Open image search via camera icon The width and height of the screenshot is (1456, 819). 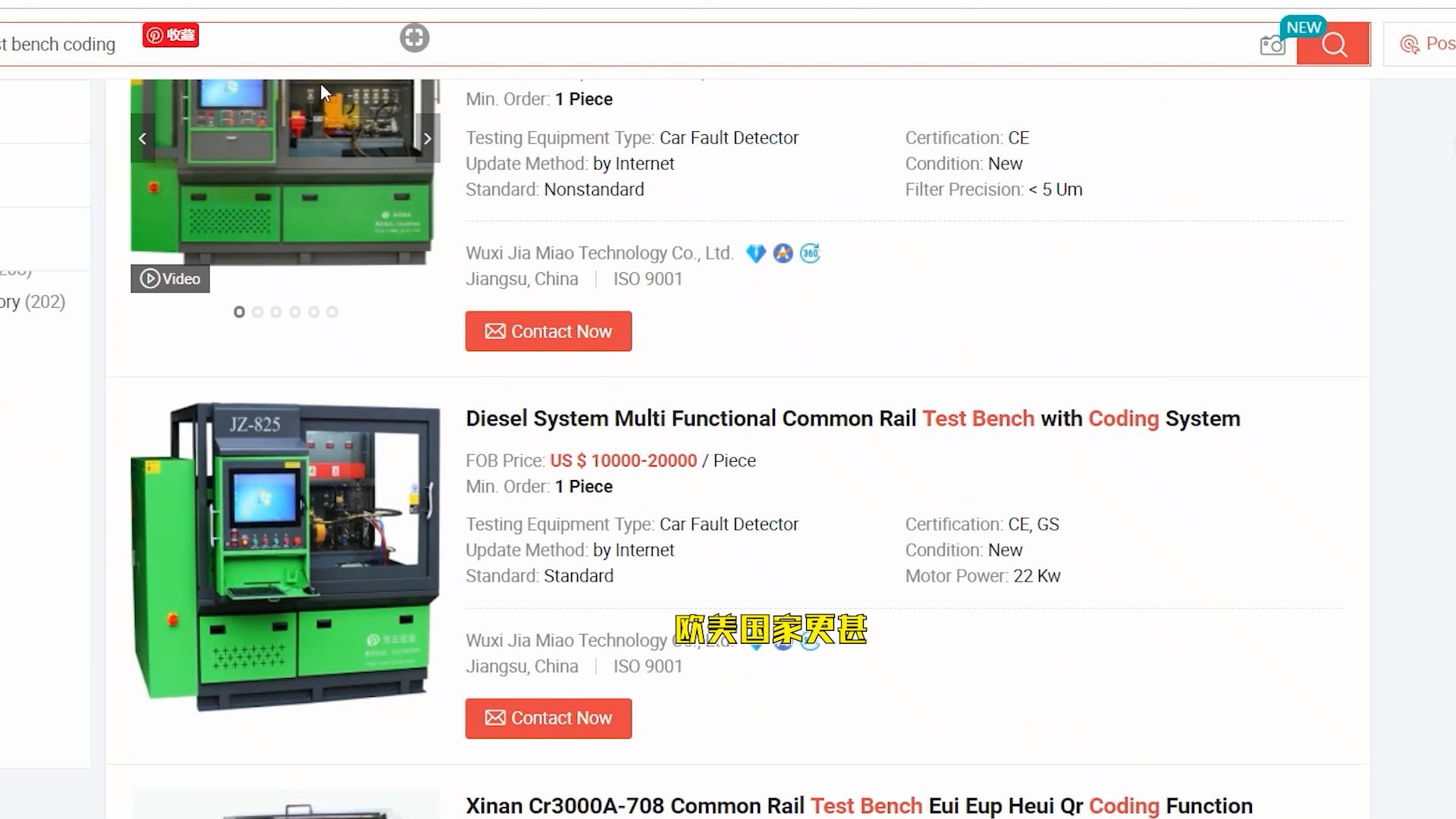(1272, 45)
